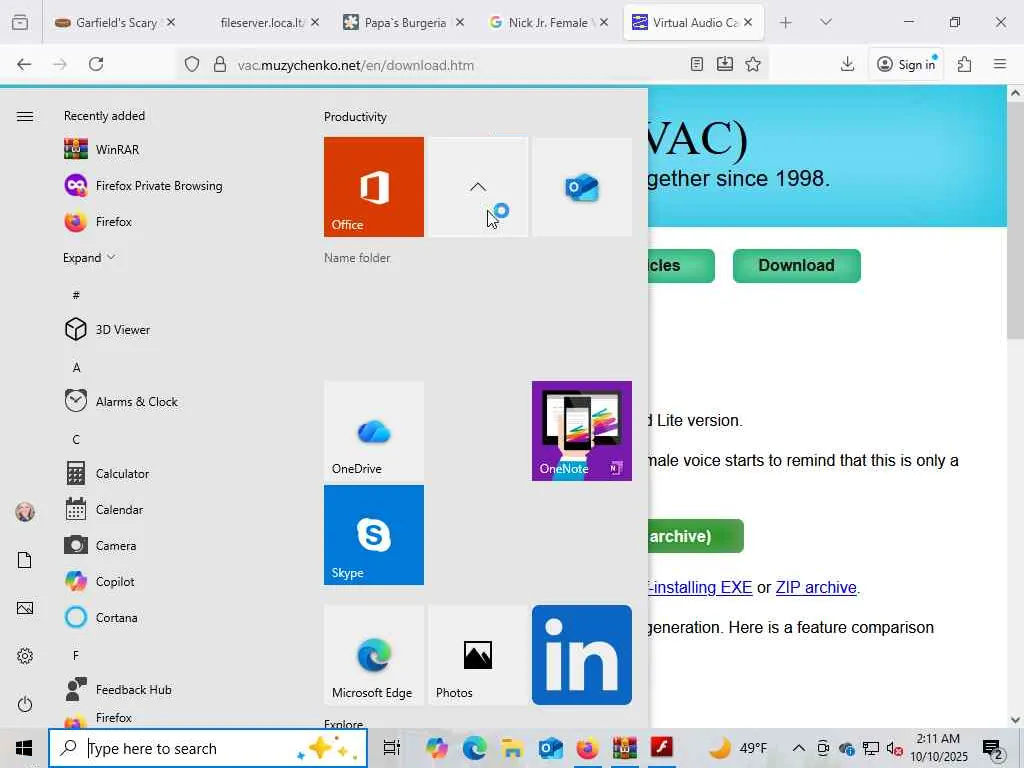Open 3D Viewer app
Viewport: 1024px width, 768px height.
107,329
